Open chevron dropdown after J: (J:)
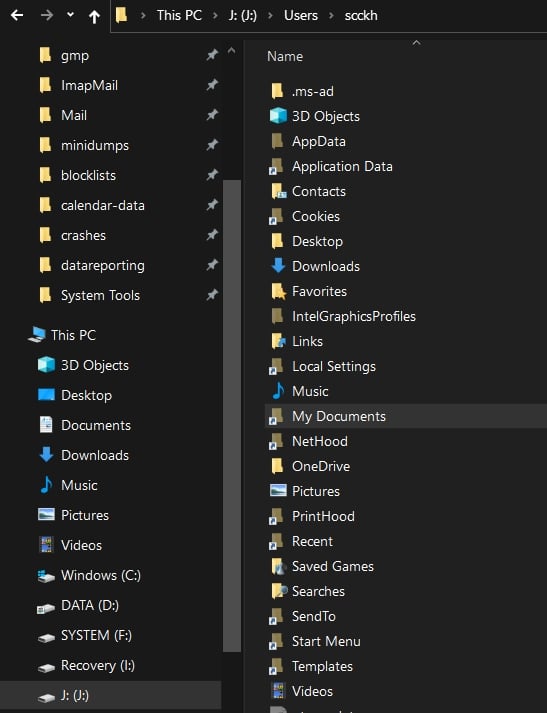This screenshot has height=713, width=547. 271,15
